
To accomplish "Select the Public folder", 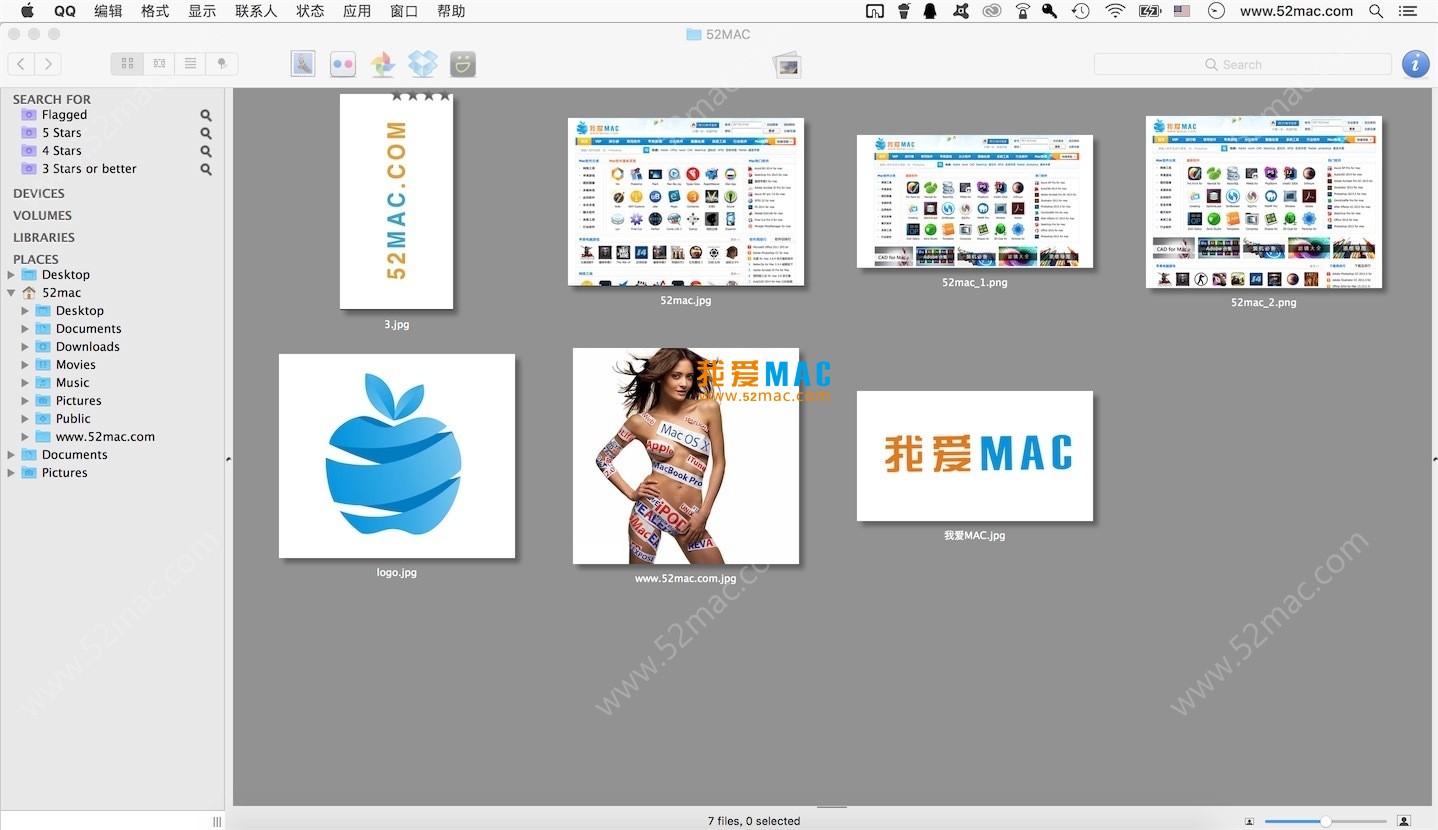I will (73, 419).
